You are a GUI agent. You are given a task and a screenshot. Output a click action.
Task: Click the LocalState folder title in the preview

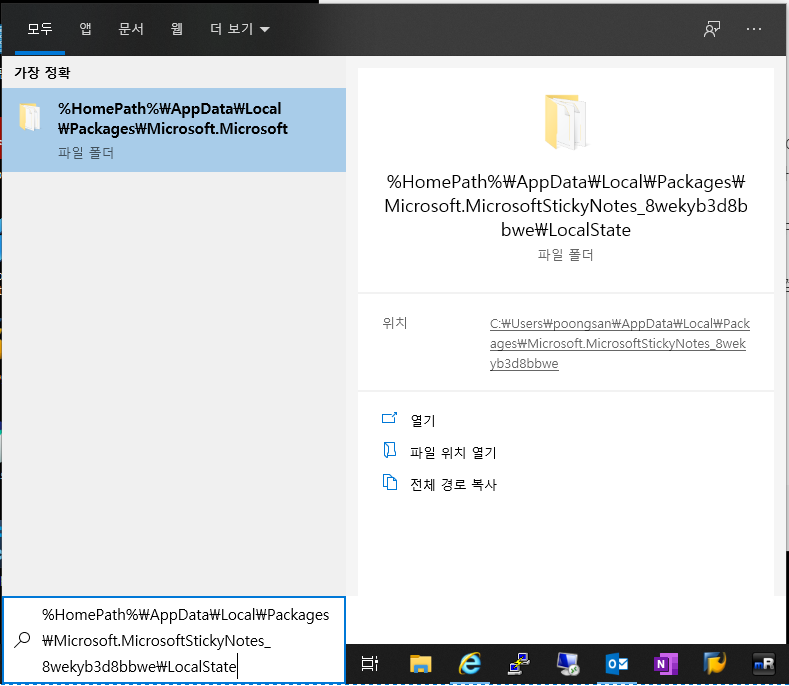[x=566, y=205]
